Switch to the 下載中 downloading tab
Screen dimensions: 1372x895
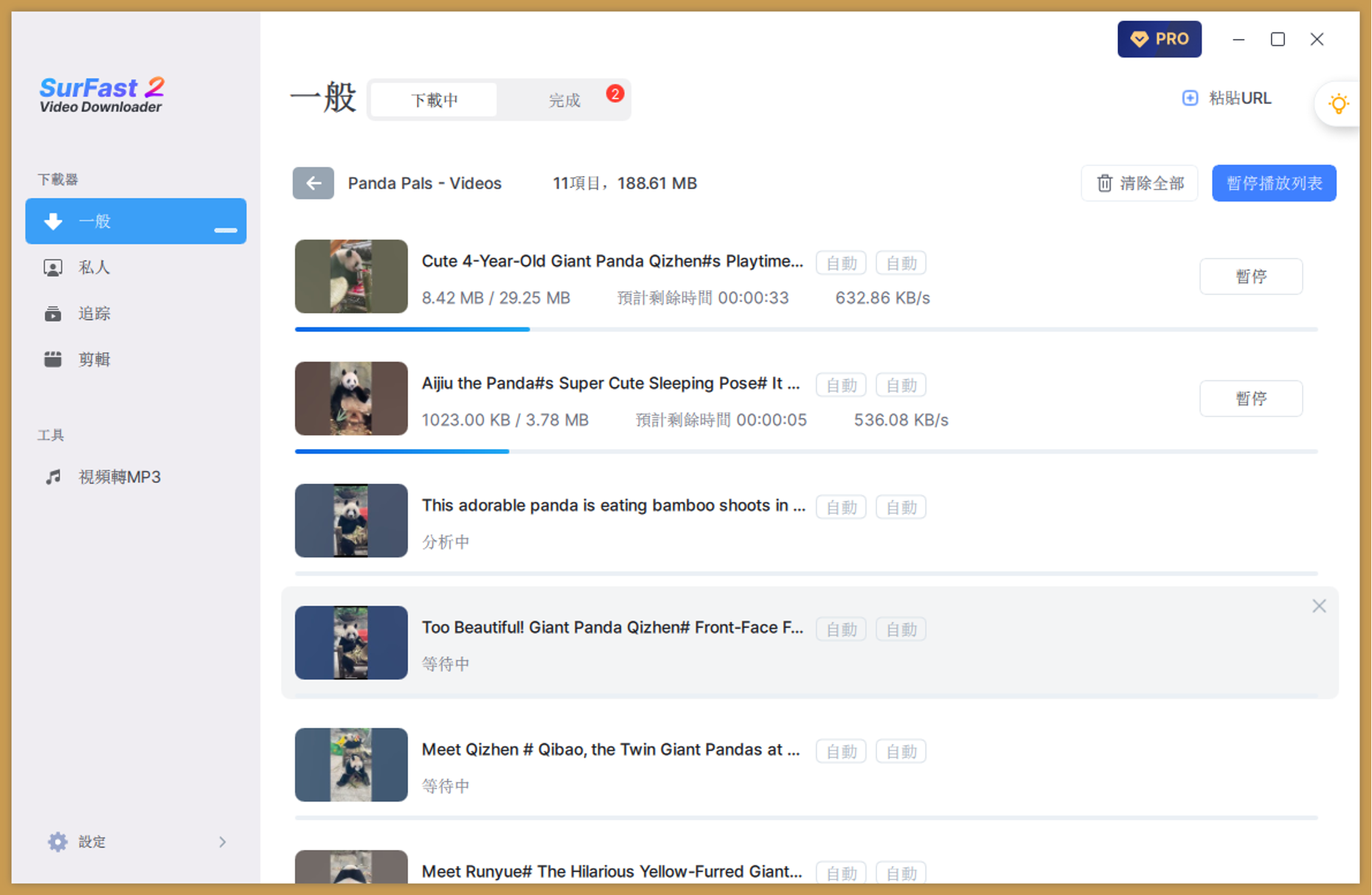point(434,100)
